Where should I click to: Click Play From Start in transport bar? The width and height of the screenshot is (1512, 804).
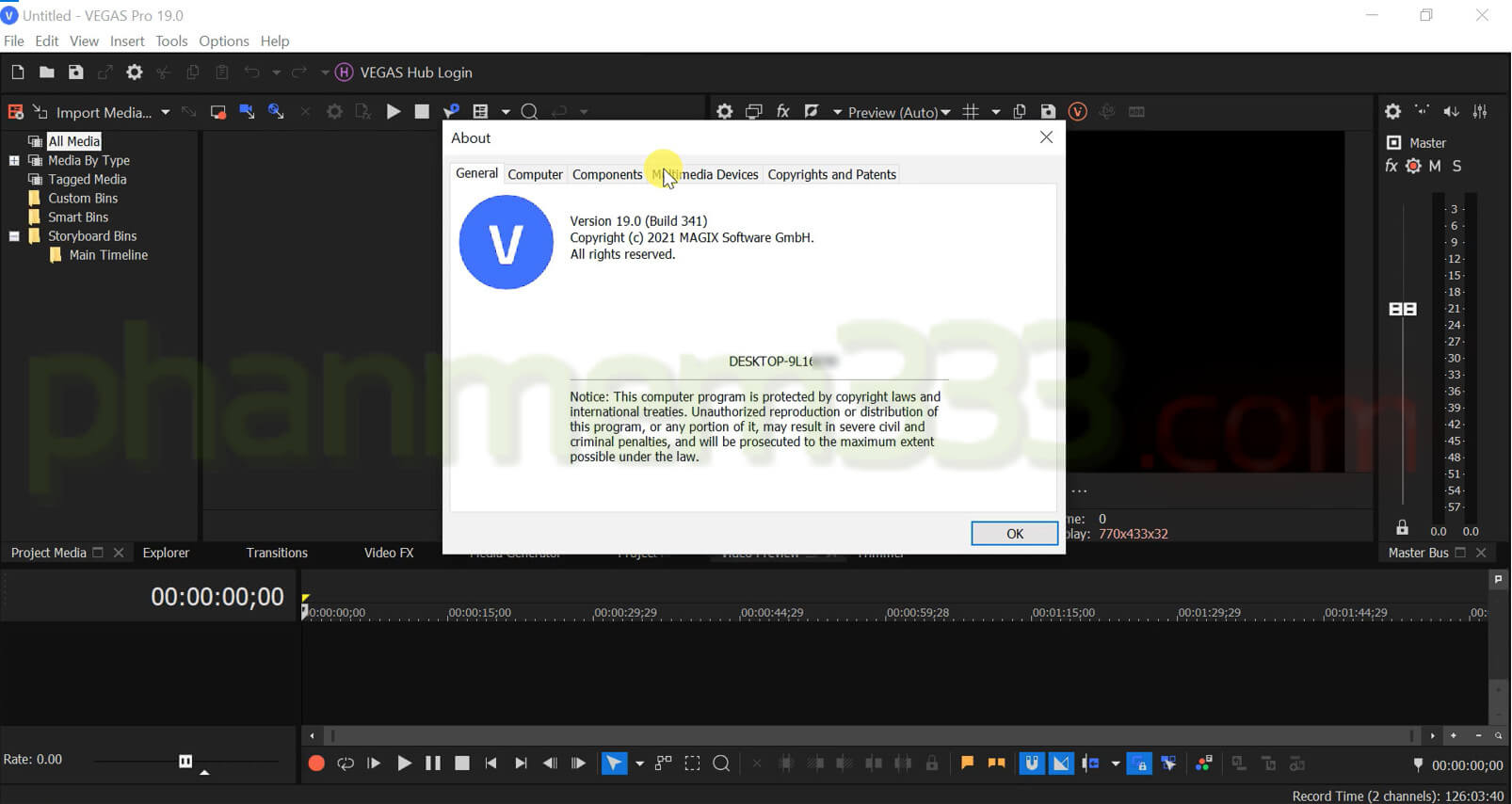[374, 764]
